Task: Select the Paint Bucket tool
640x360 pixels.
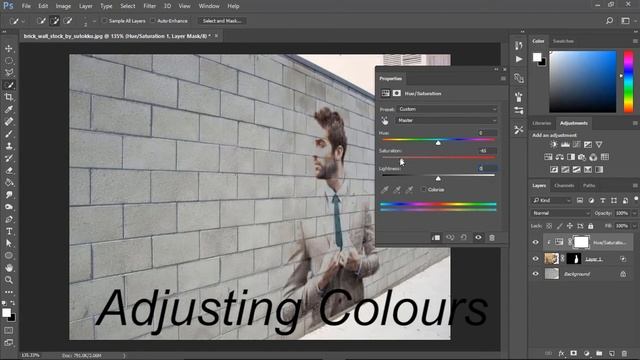Action: tap(9, 183)
